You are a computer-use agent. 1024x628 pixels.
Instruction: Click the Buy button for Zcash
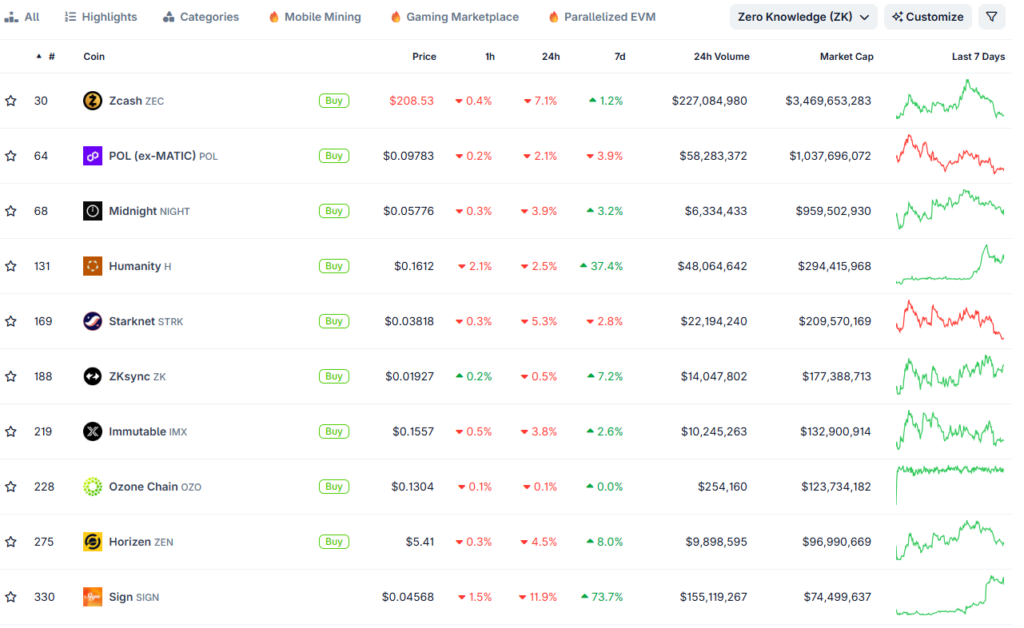pos(333,101)
